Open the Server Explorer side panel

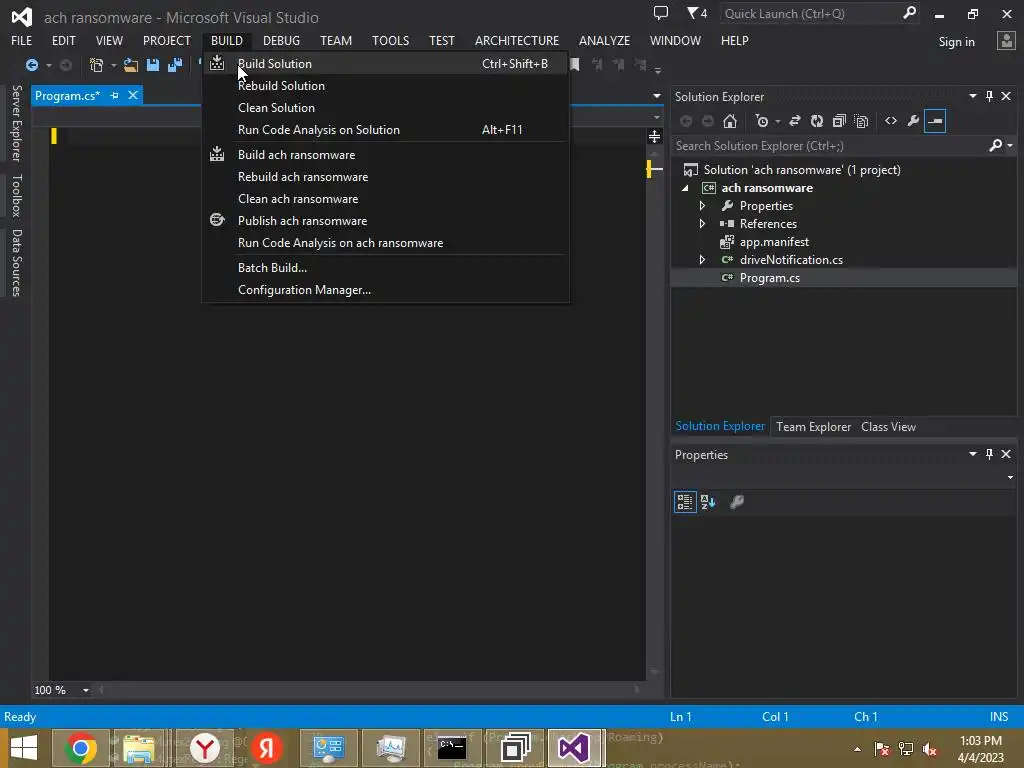coord(16,123)
